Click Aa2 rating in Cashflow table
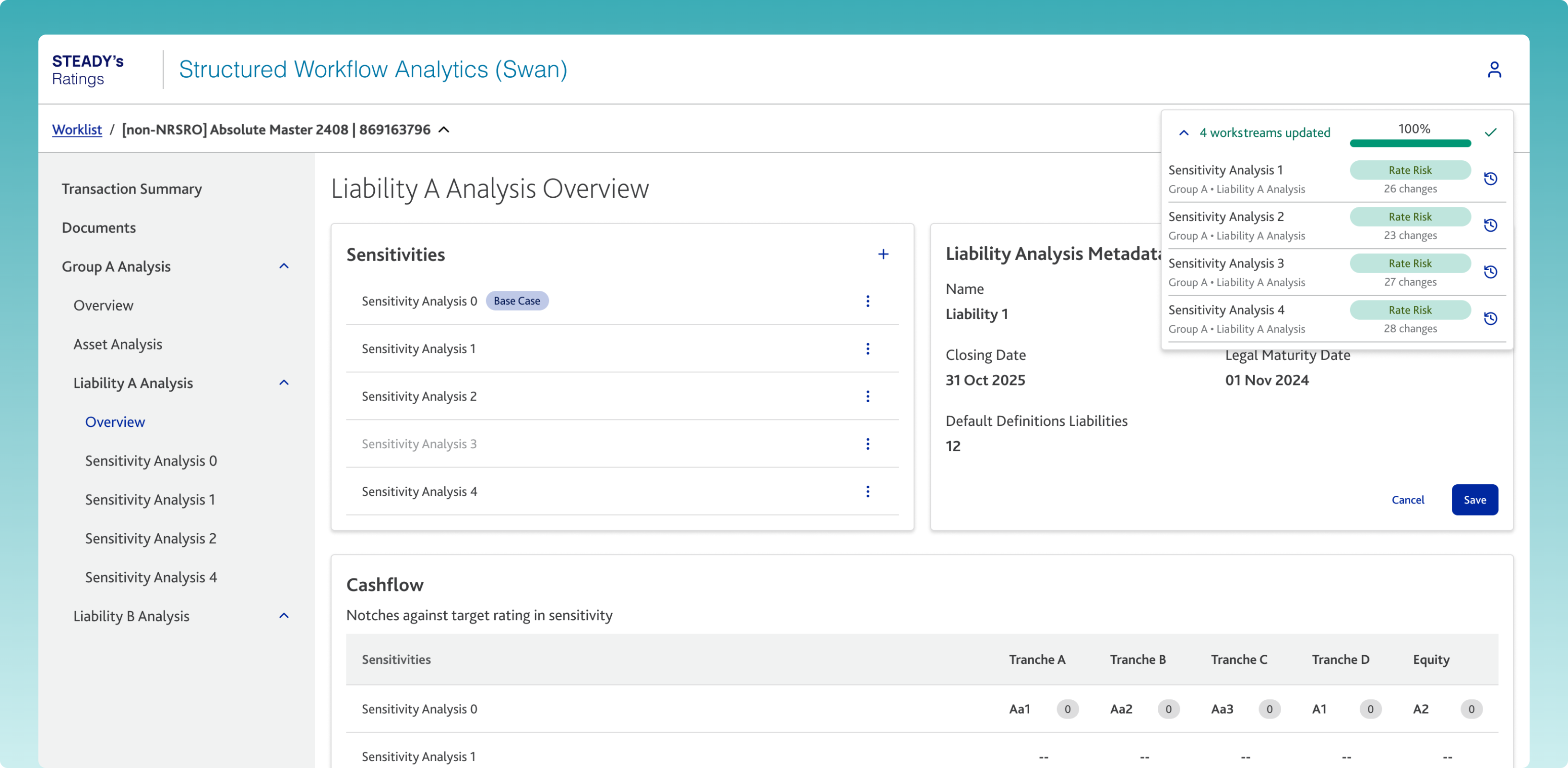 1121,709
